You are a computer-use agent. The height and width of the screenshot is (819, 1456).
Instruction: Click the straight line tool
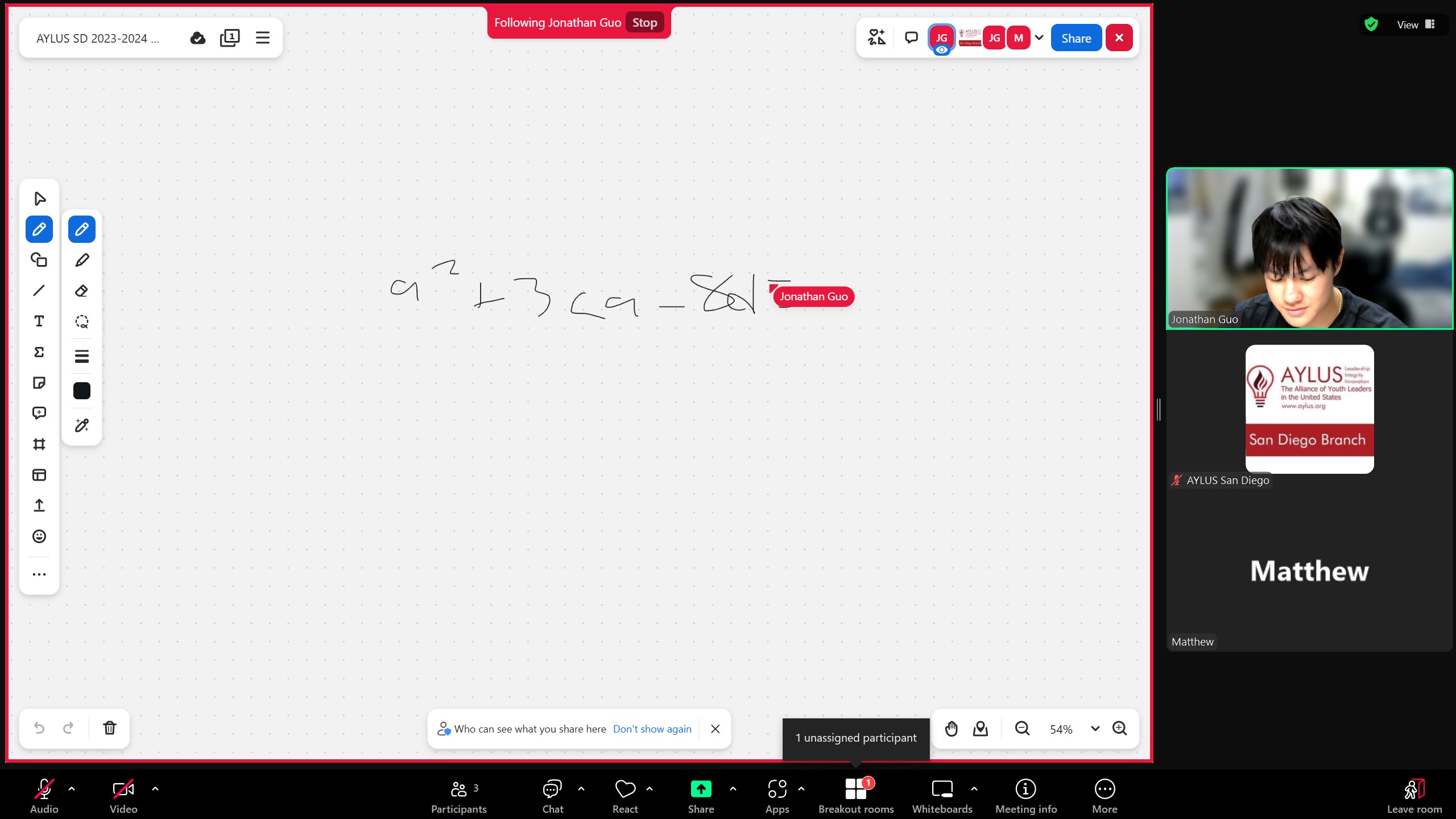click(x=39, y=291)
